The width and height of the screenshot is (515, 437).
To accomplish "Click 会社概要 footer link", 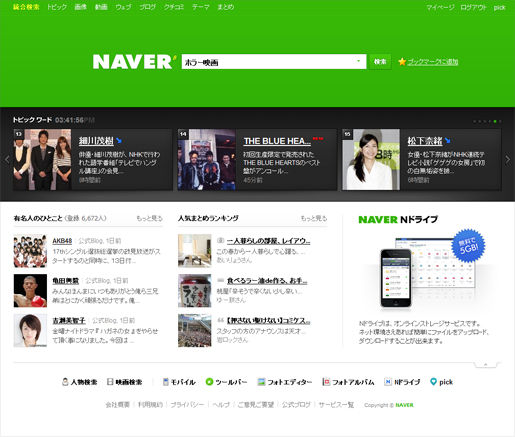I will coord(118,405).
